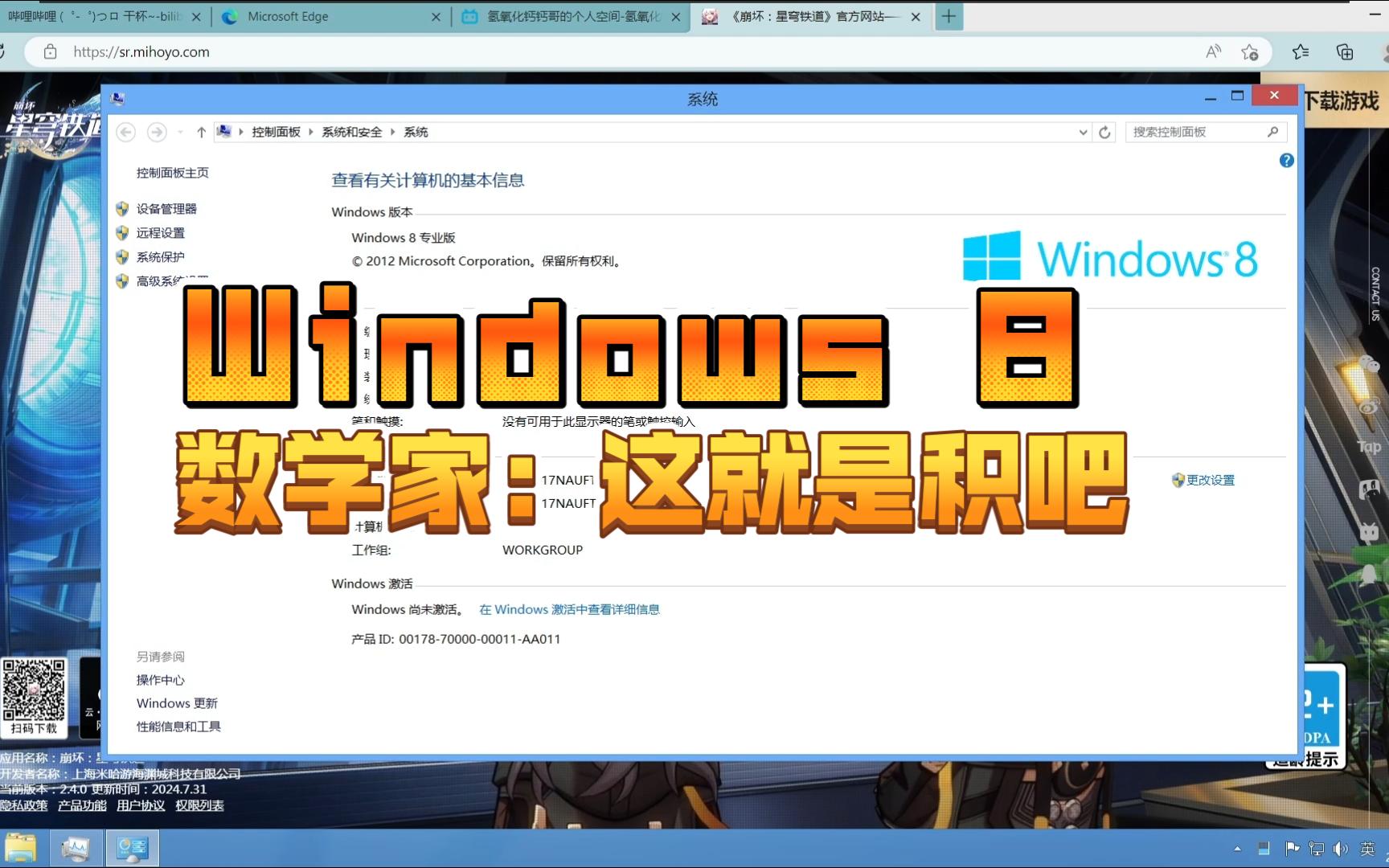Close the bilibili browser tab

click(196, 16)
